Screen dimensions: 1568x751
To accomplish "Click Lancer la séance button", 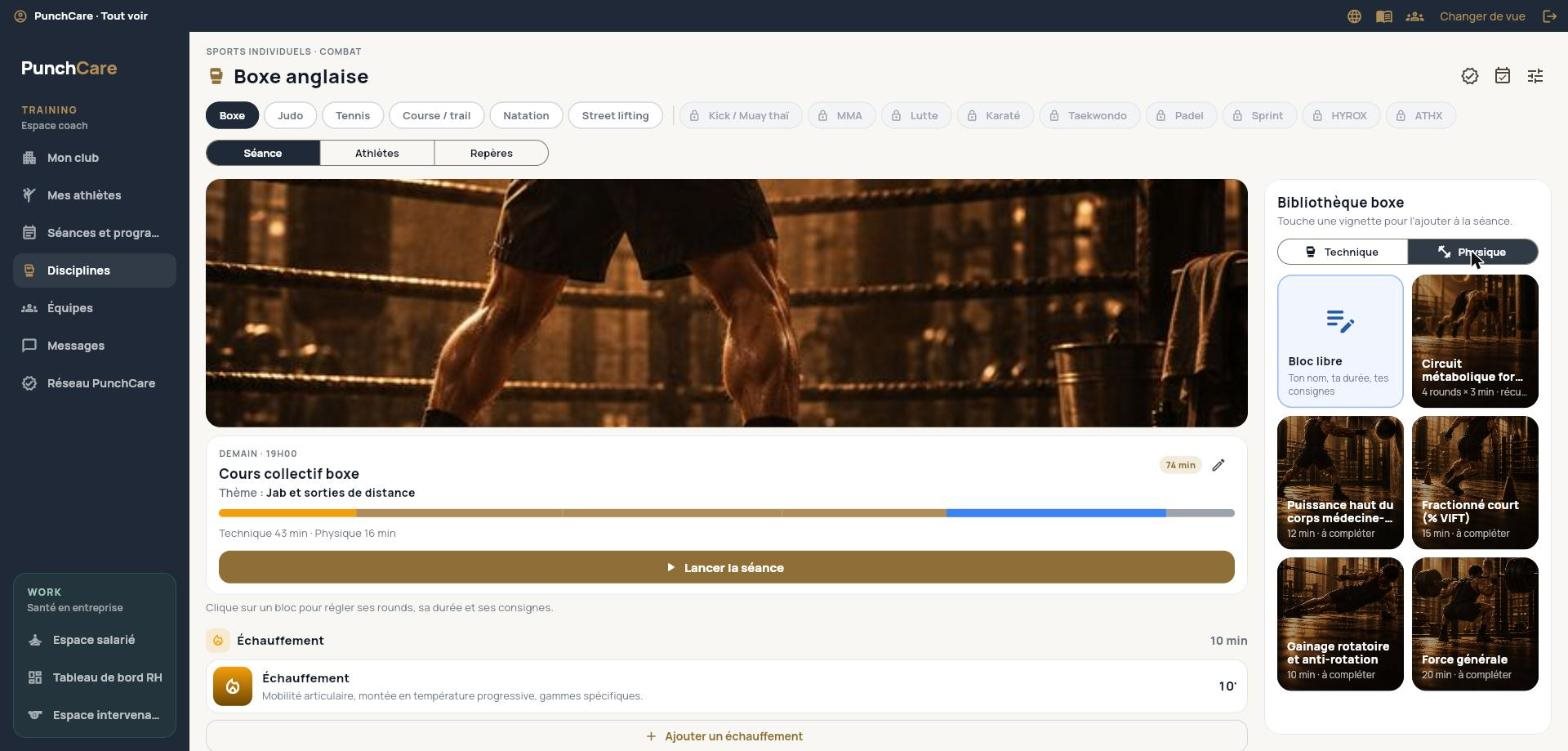I will (x=726, y=567).
